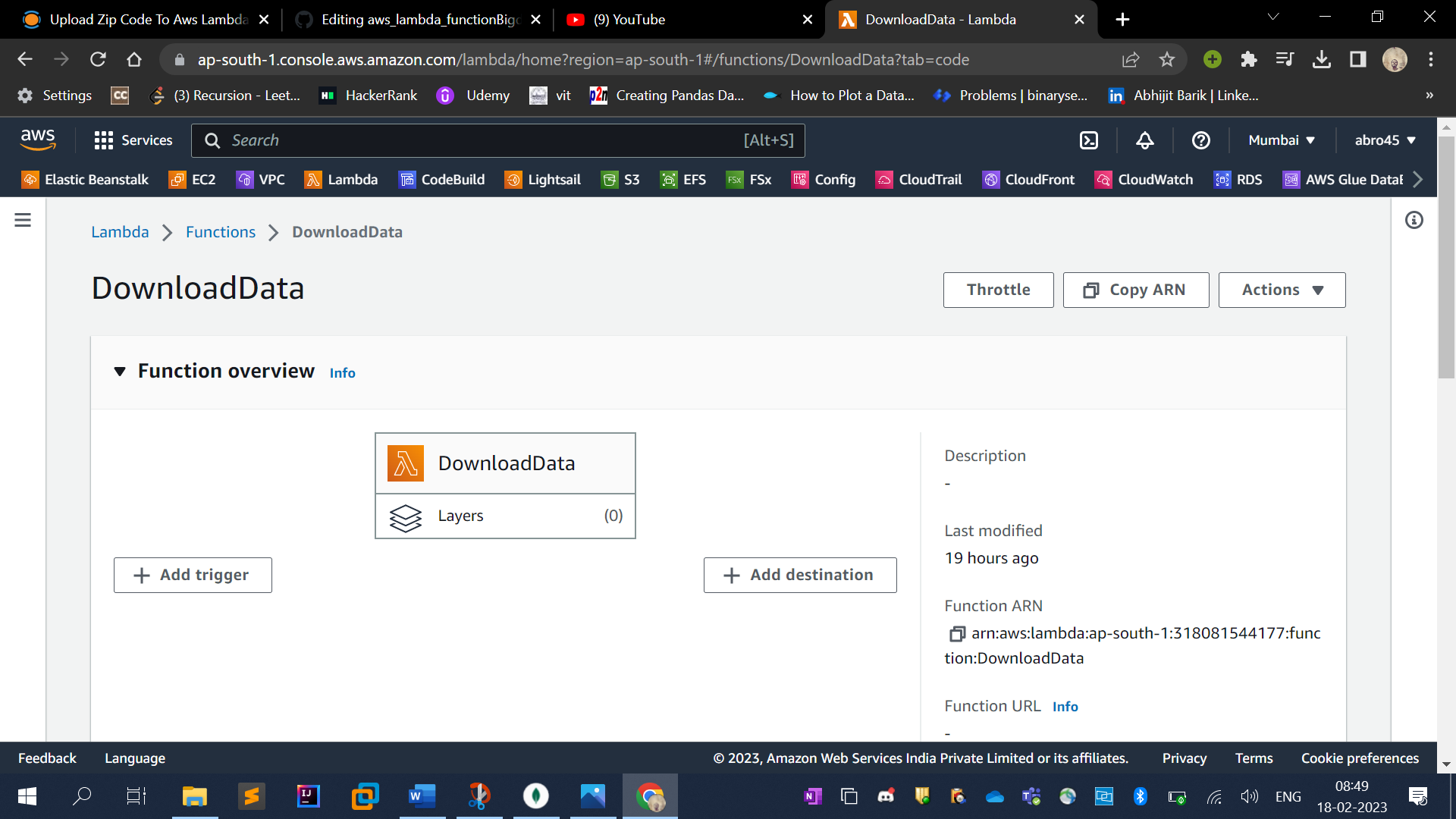Click the Throttle button
Image resolution: width=1456 pixels, height=819 pixels.
click(x=998, y=290)
